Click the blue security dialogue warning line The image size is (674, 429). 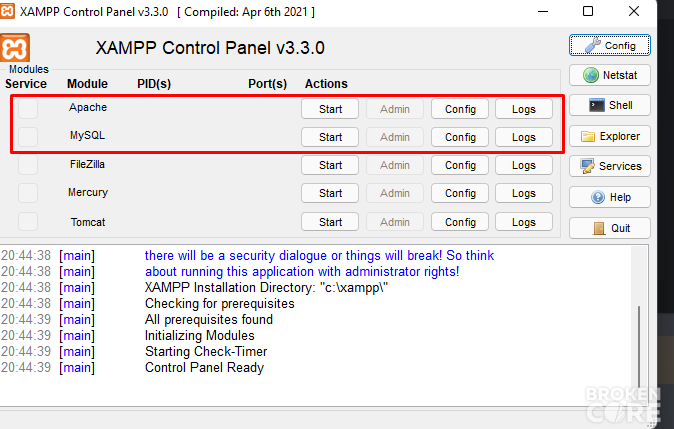click(319, 256)
